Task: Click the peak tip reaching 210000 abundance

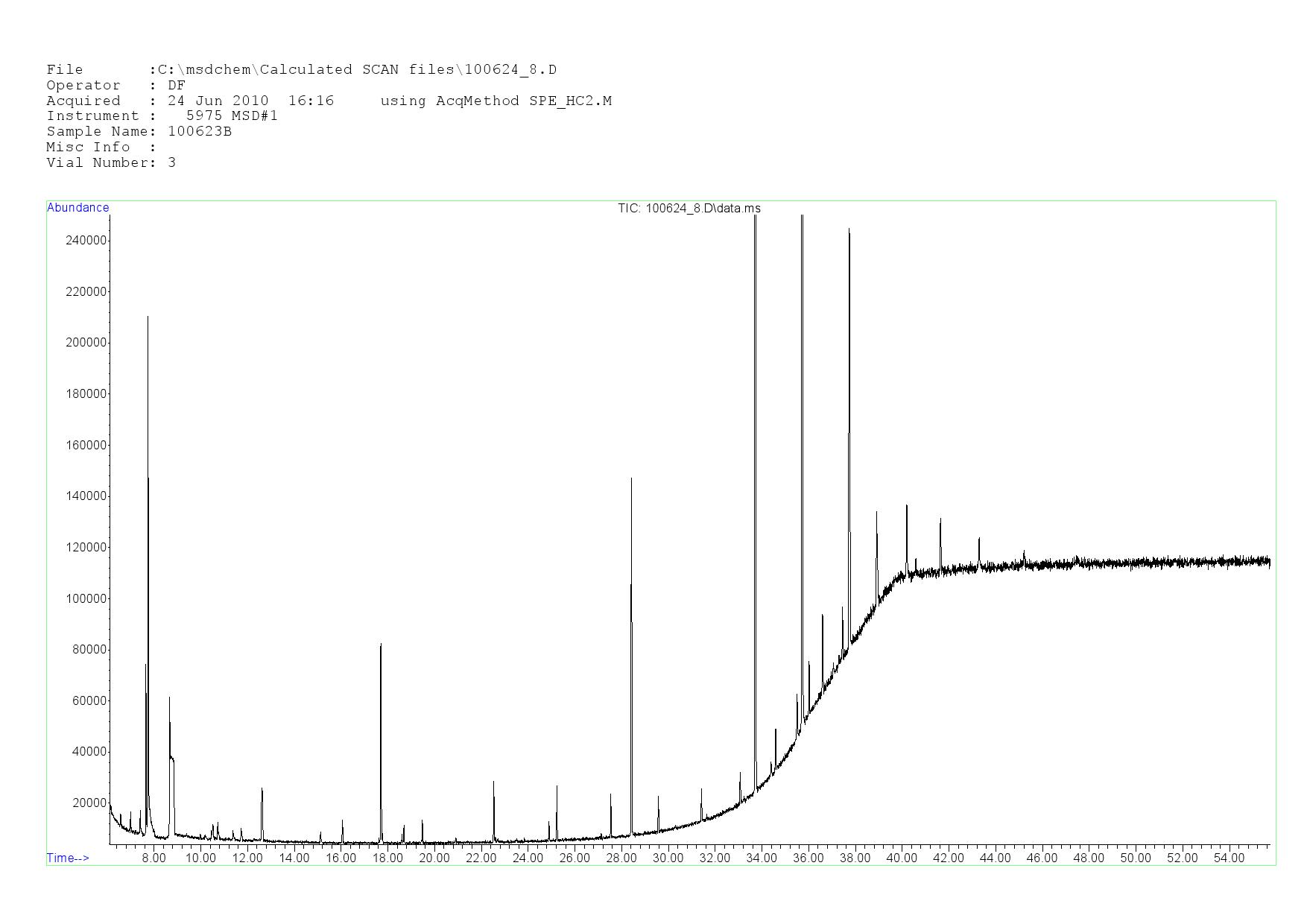Action: (x=148, y=317)
